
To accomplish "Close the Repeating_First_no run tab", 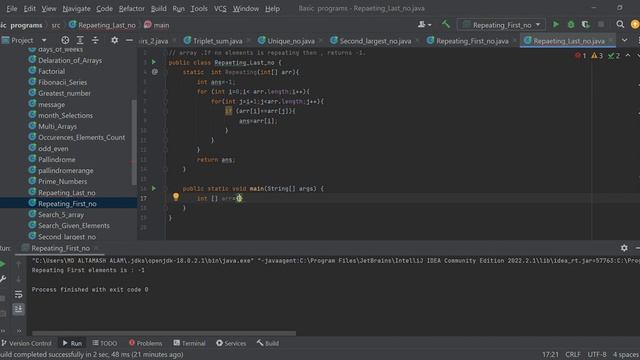I will pos(96,248).
